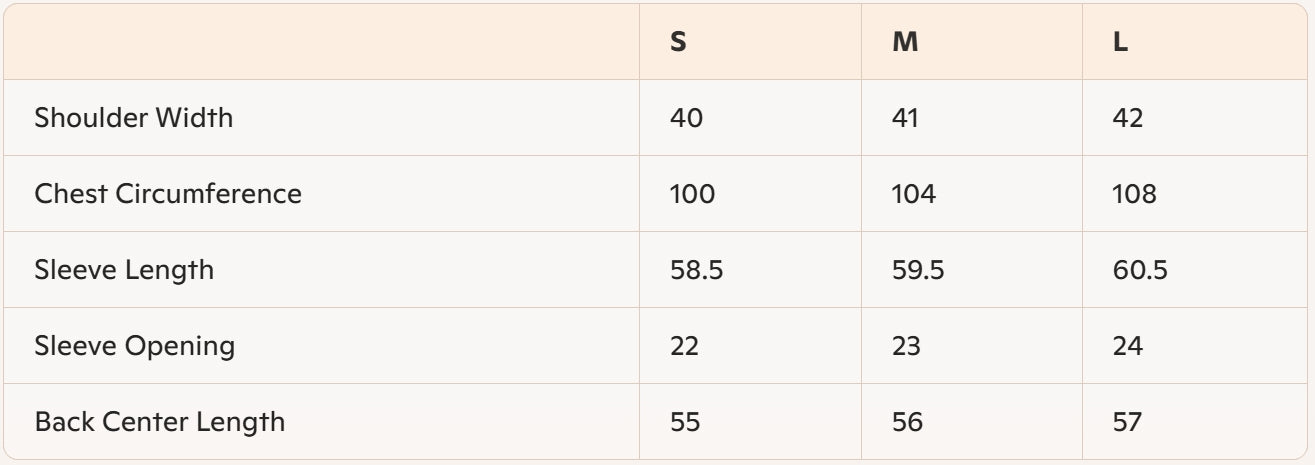Click Sleeve Opening value 23 for size M

pyautogui.click(x=906, y=346)
